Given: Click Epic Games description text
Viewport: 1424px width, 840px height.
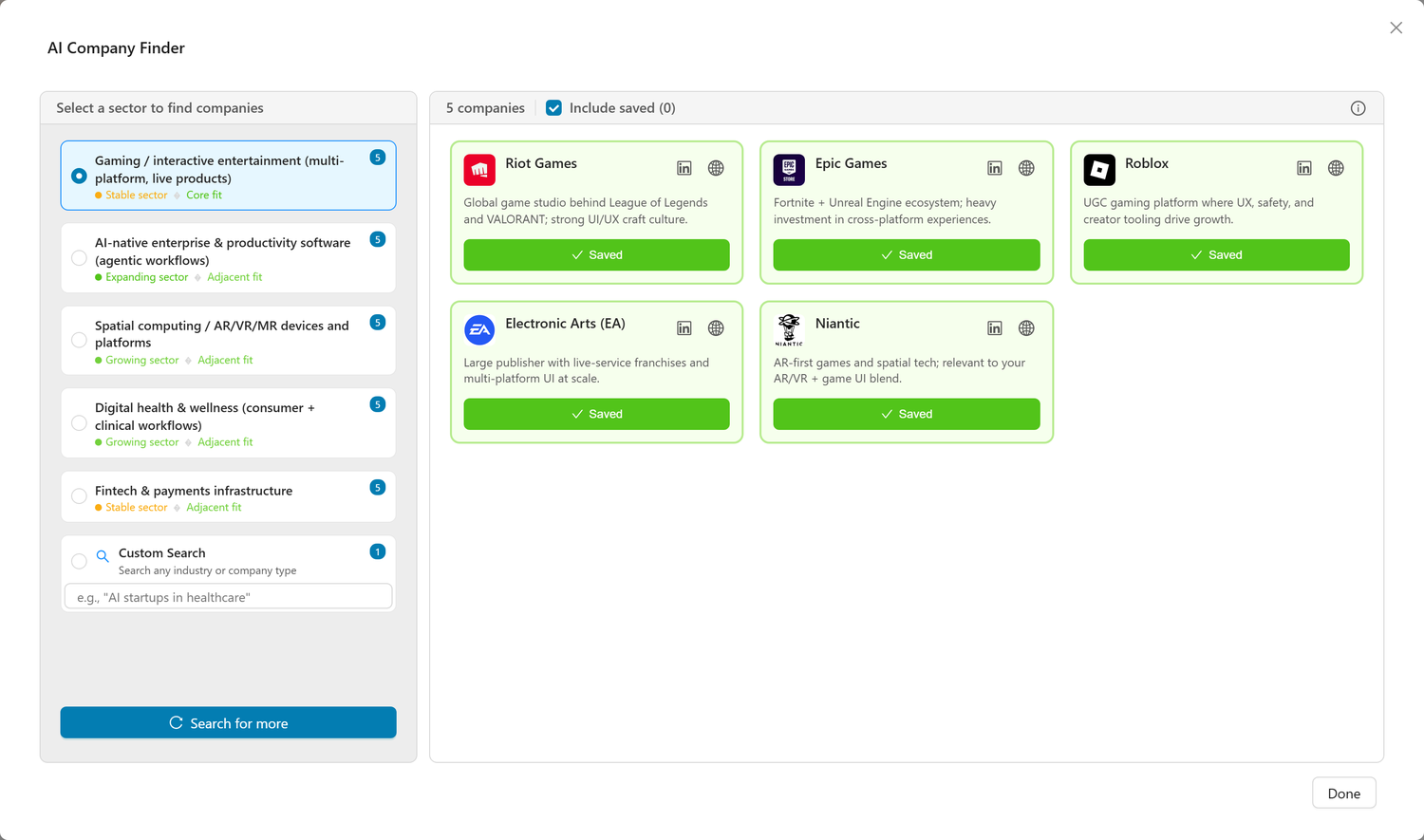Looking at the screenshot, I should pos(885,211).
